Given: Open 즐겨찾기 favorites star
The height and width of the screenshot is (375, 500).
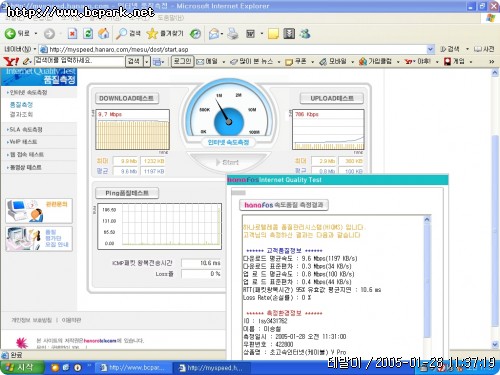Looking at the screenshot, I should pos(165,33).
